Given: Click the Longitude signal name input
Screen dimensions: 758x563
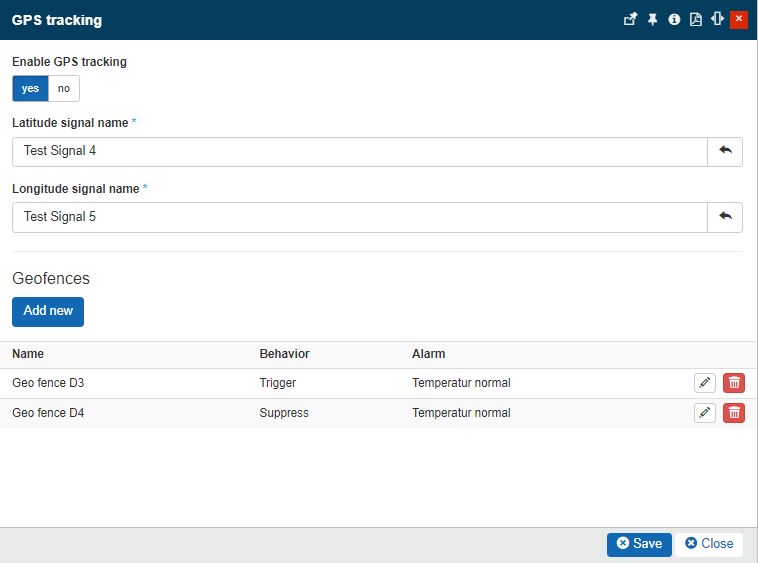Looking at the screenshot, I should coord(360,217).
